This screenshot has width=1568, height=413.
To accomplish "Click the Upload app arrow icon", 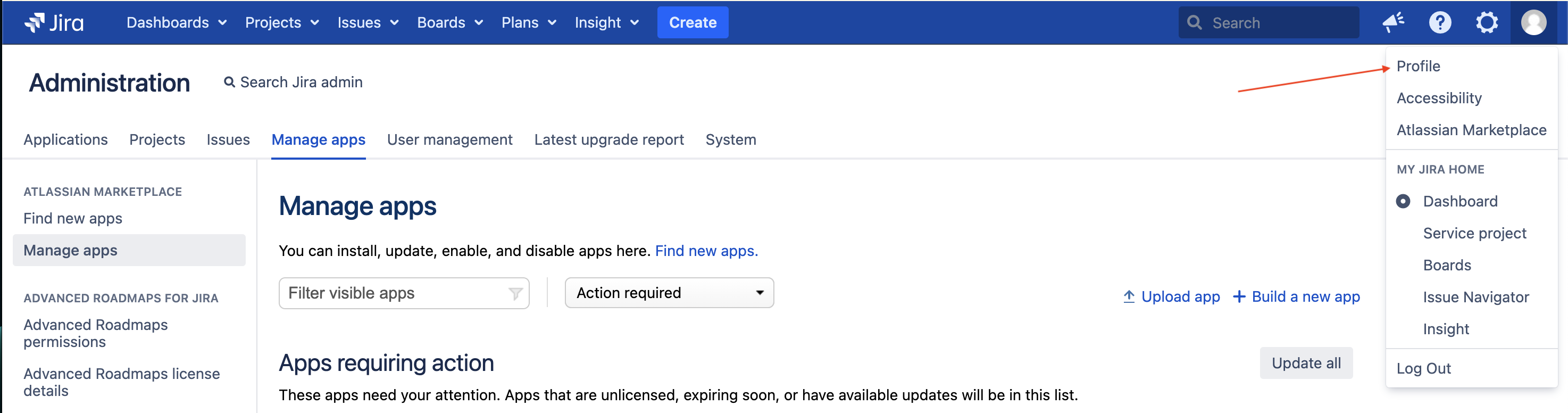I will tap(1129, 296).
